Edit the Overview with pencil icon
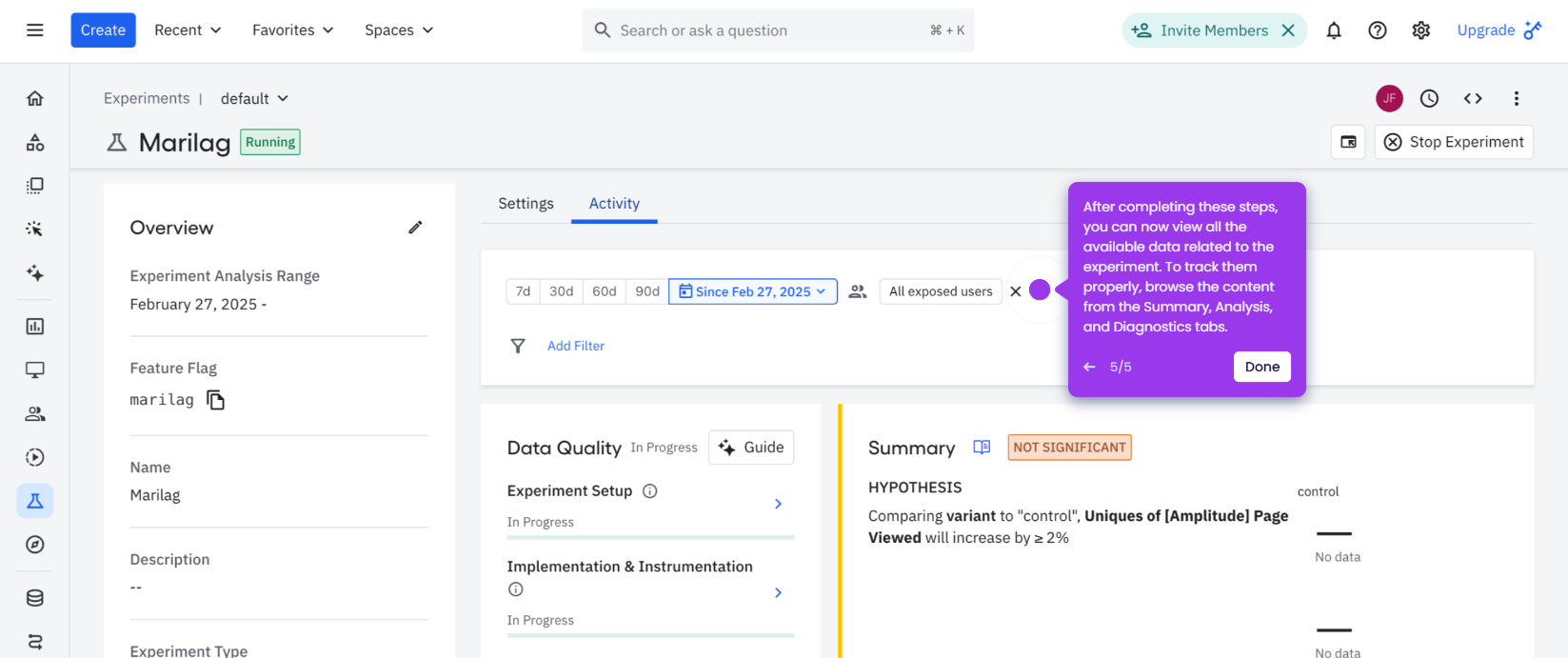 [415, 228]
